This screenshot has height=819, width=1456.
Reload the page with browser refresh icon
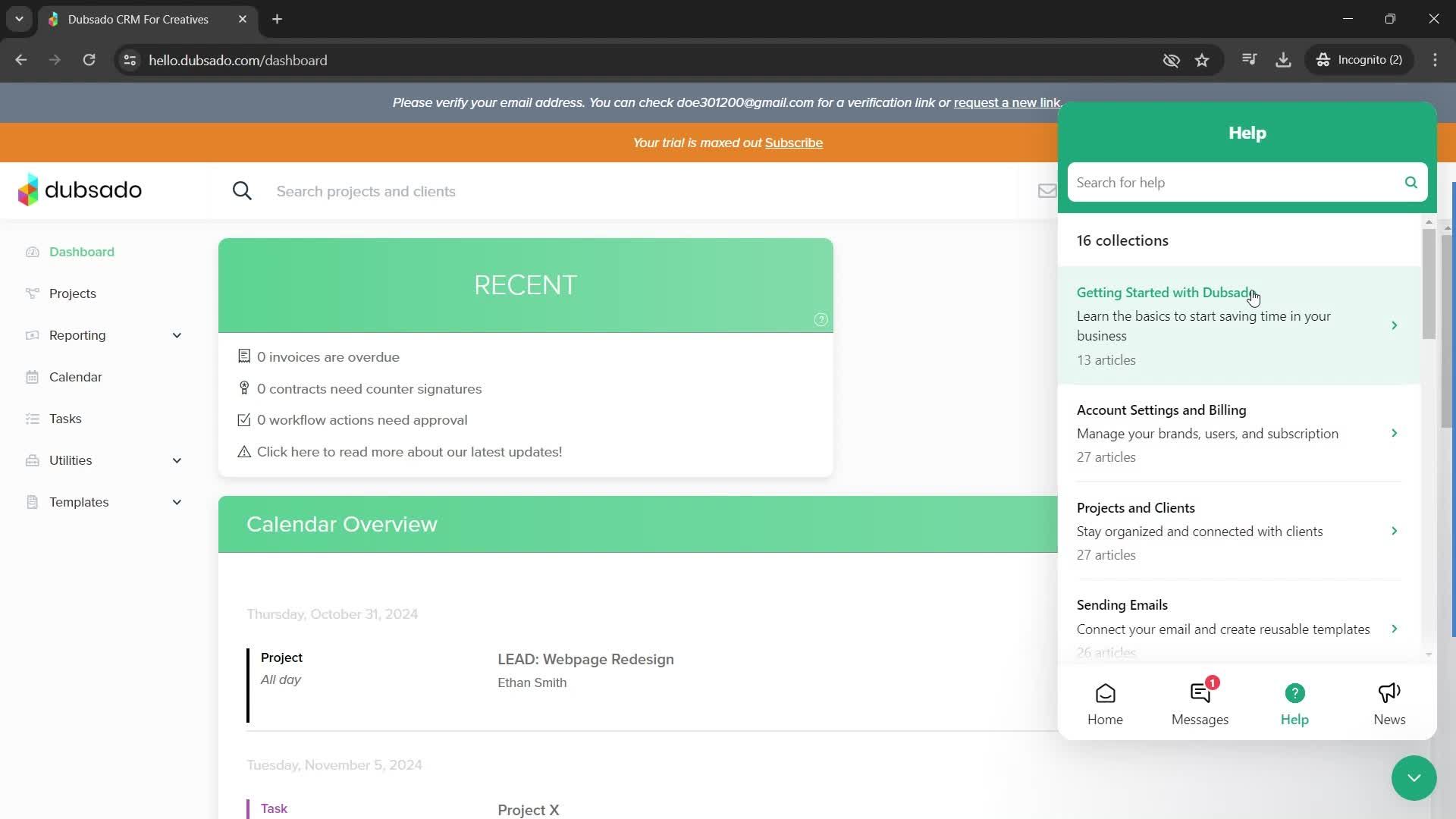pyautogui.click(x=89, y=60)
